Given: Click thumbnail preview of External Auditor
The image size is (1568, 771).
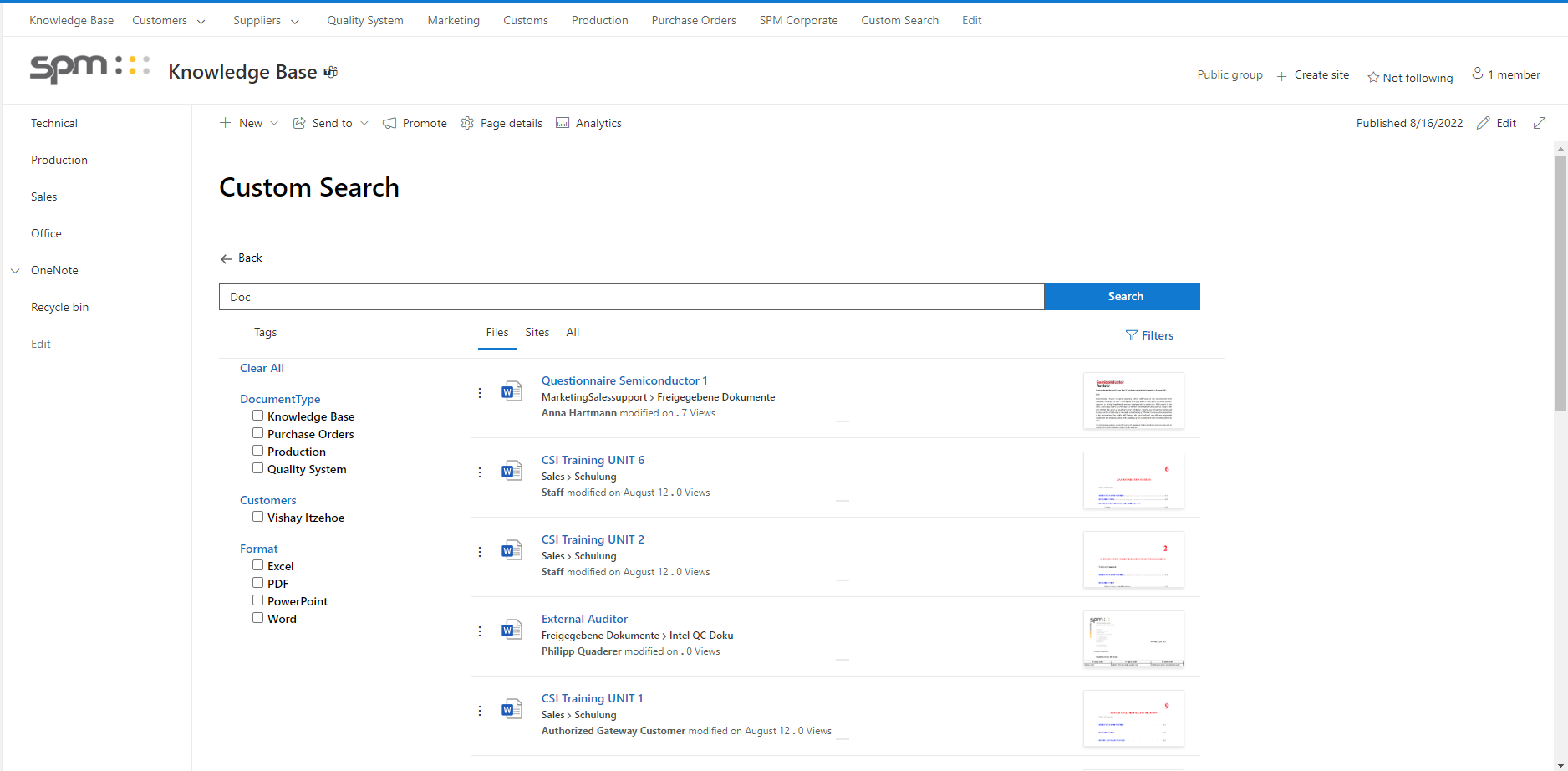Looking at the screenshot, I should 1133,639.
